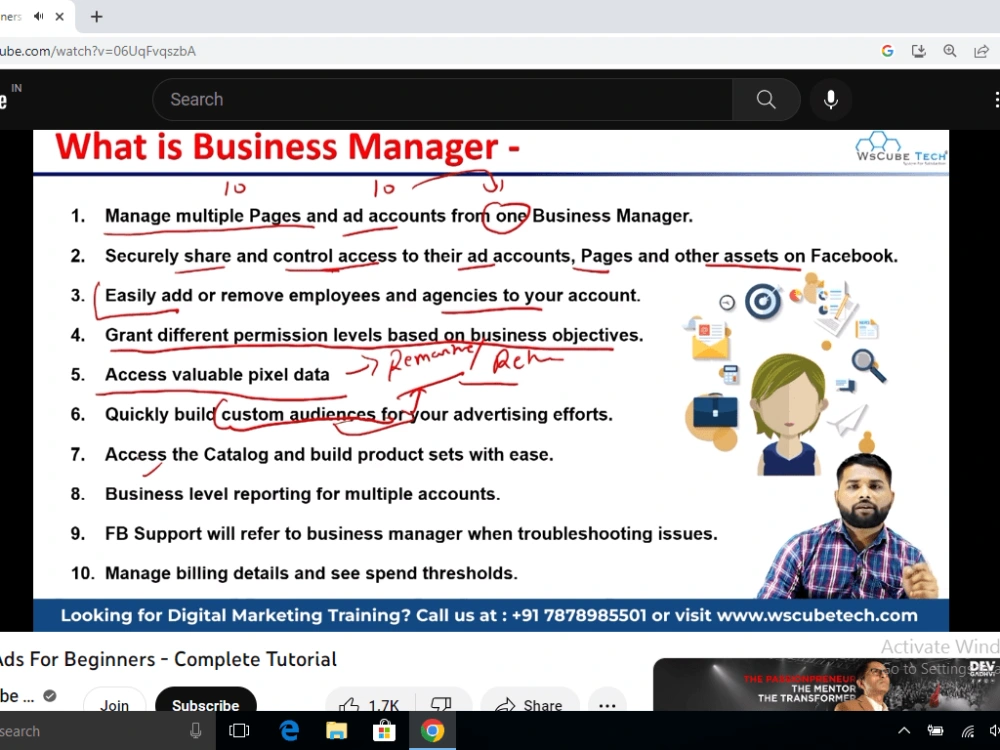
Task: Click the battery tray icon
Action: [936, 731]
